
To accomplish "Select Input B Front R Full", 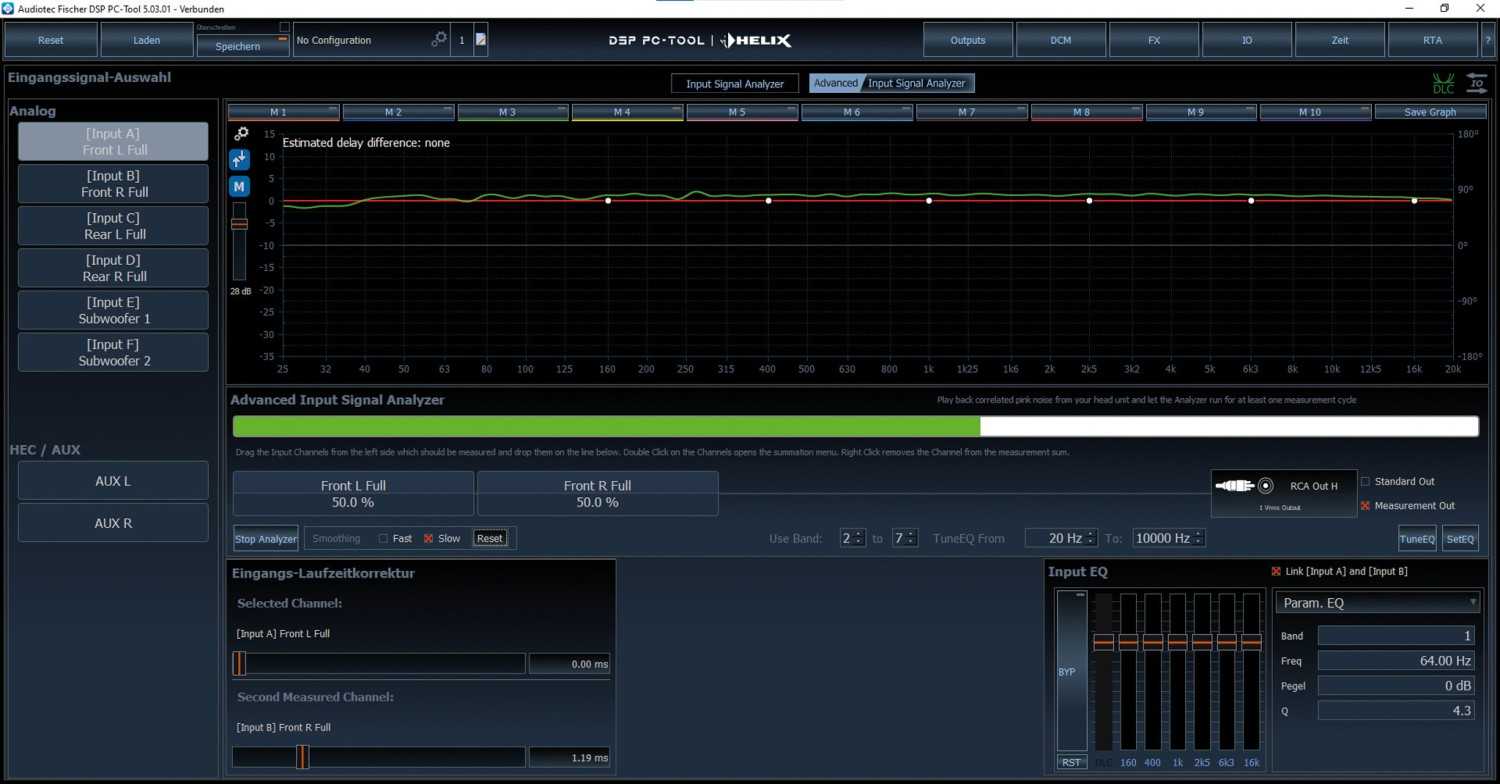I will pyautogui.click(x=113, y=184).
